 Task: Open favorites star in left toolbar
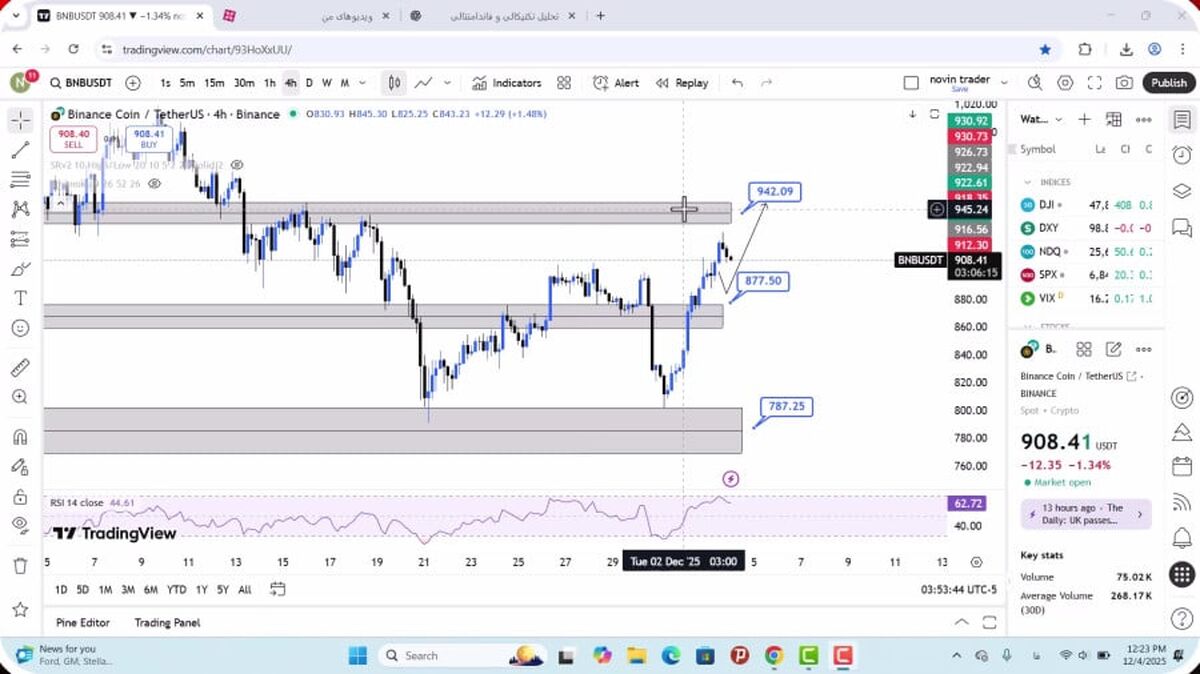tap(20, 609)
